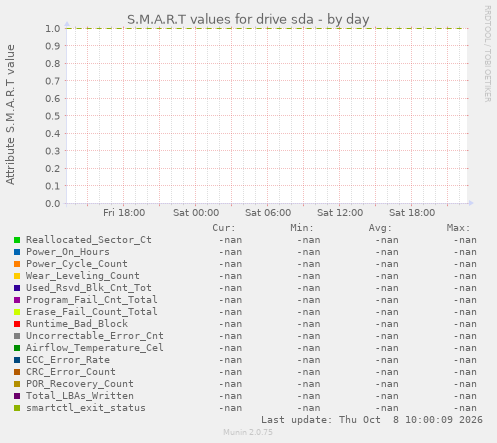
Task: Click the Reallocated_Sector_Ct green legend swatch
Action: point(17,240)
